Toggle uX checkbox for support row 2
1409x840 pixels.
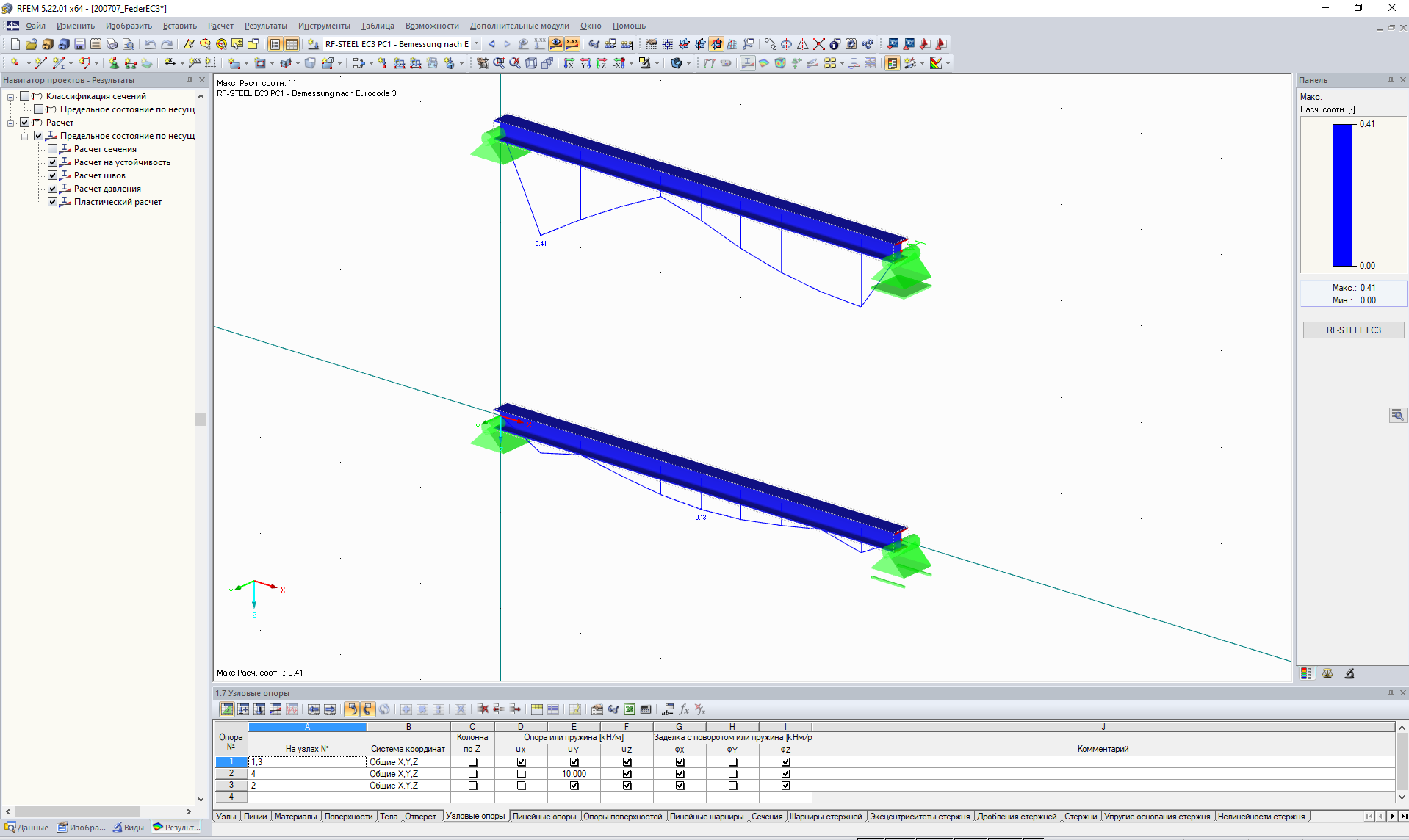coord(521,774)
